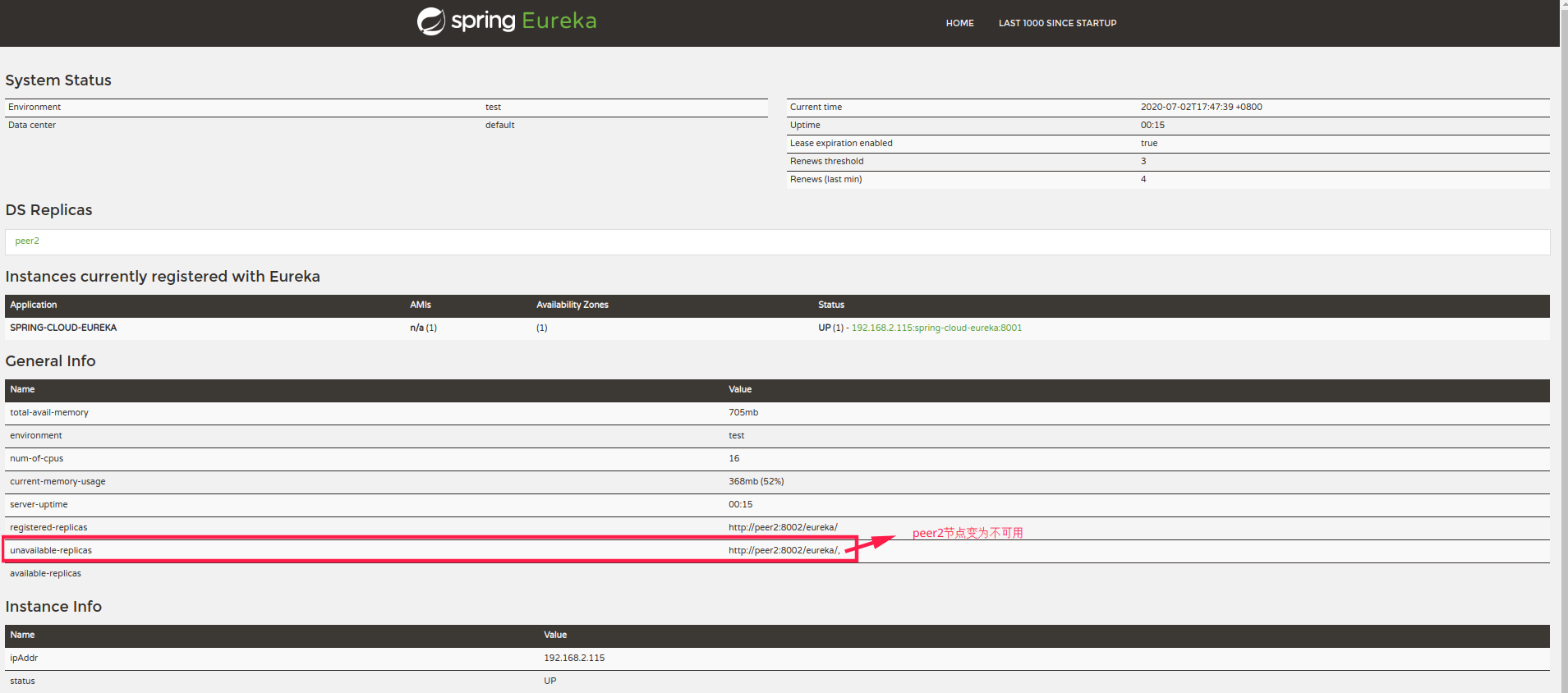Select the registered-replicas URL value
This screenshot has height=693, width=1568.
[x=783, y=527]
